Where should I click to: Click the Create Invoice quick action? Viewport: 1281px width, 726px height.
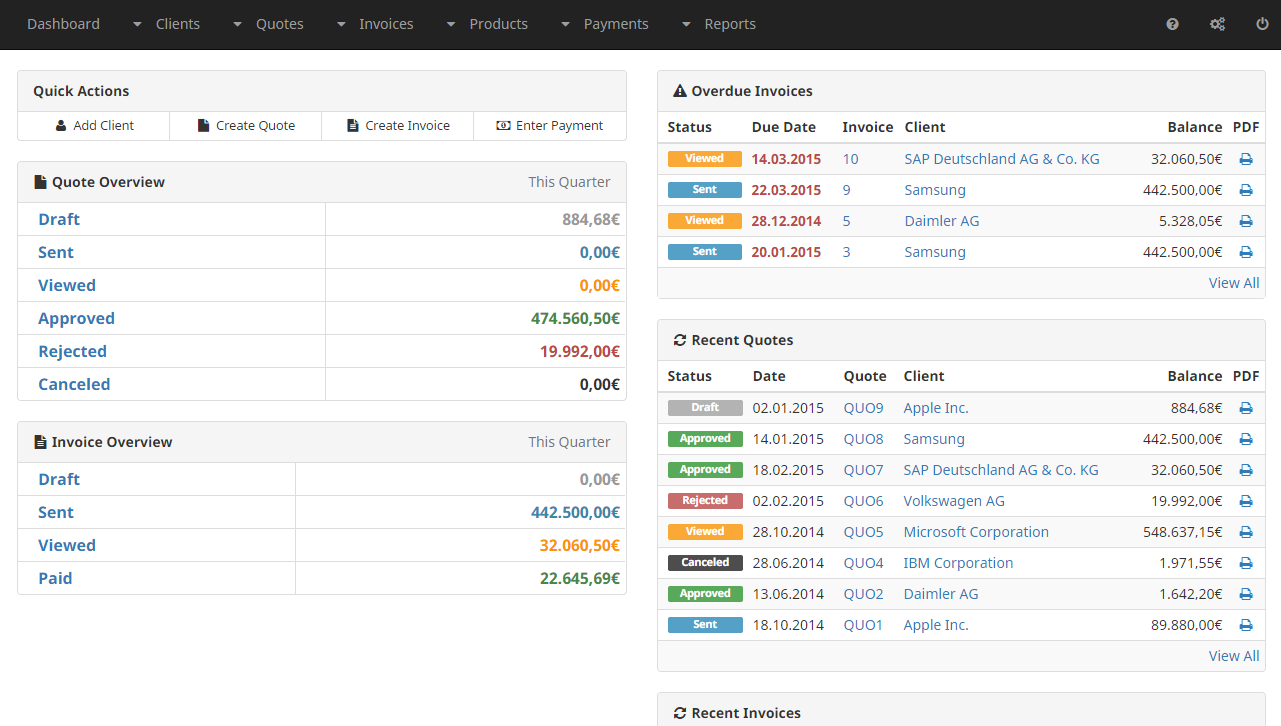coord(398,126)
